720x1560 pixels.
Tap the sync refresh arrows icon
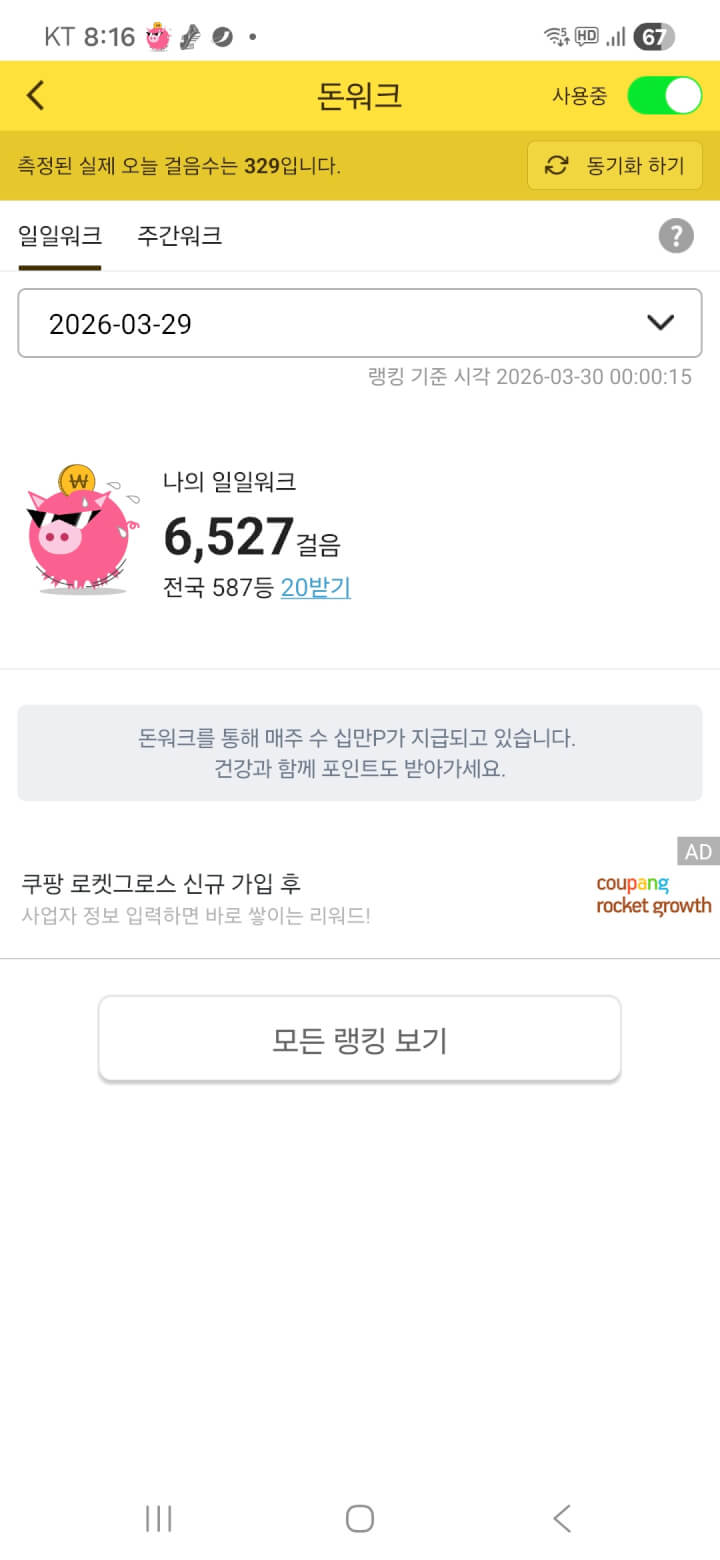(556, 166)
